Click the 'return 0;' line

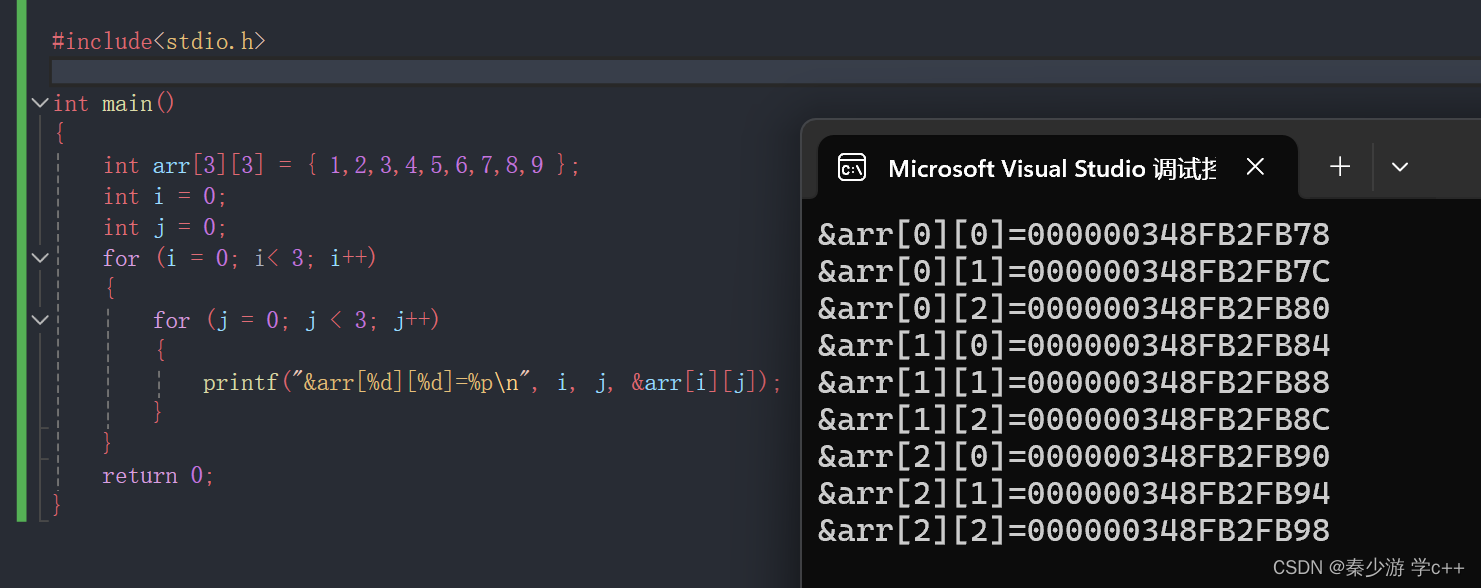(158, 475)
